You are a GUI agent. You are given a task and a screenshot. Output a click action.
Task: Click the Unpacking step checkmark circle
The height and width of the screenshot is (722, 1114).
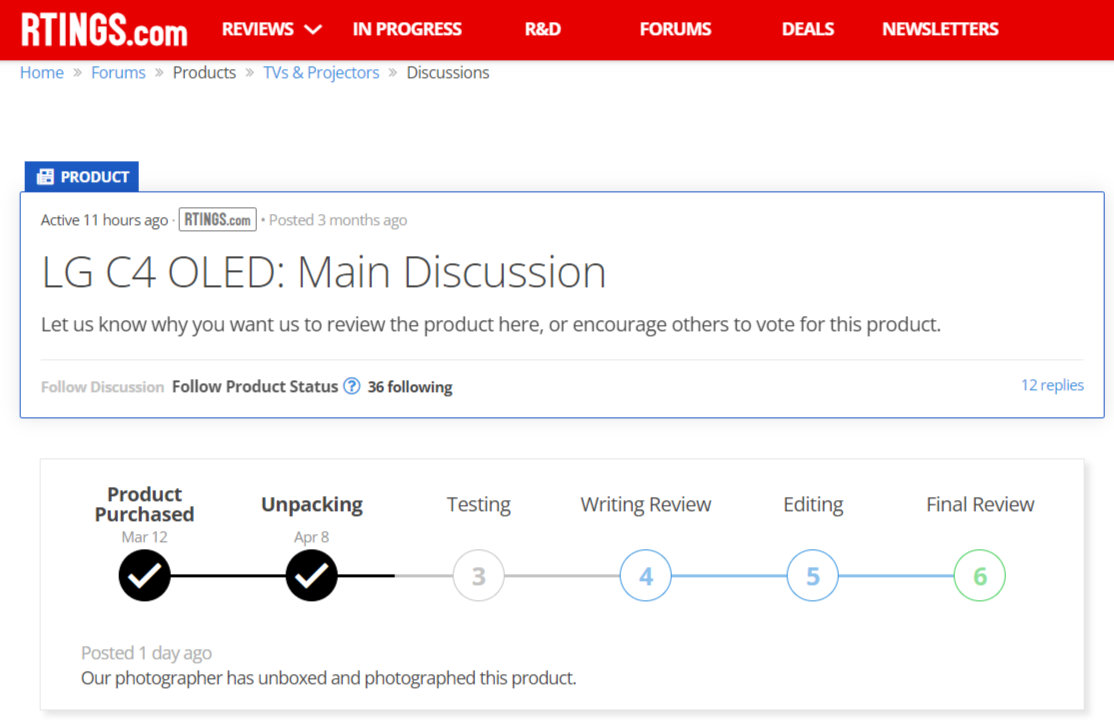[x=312, y=576]
